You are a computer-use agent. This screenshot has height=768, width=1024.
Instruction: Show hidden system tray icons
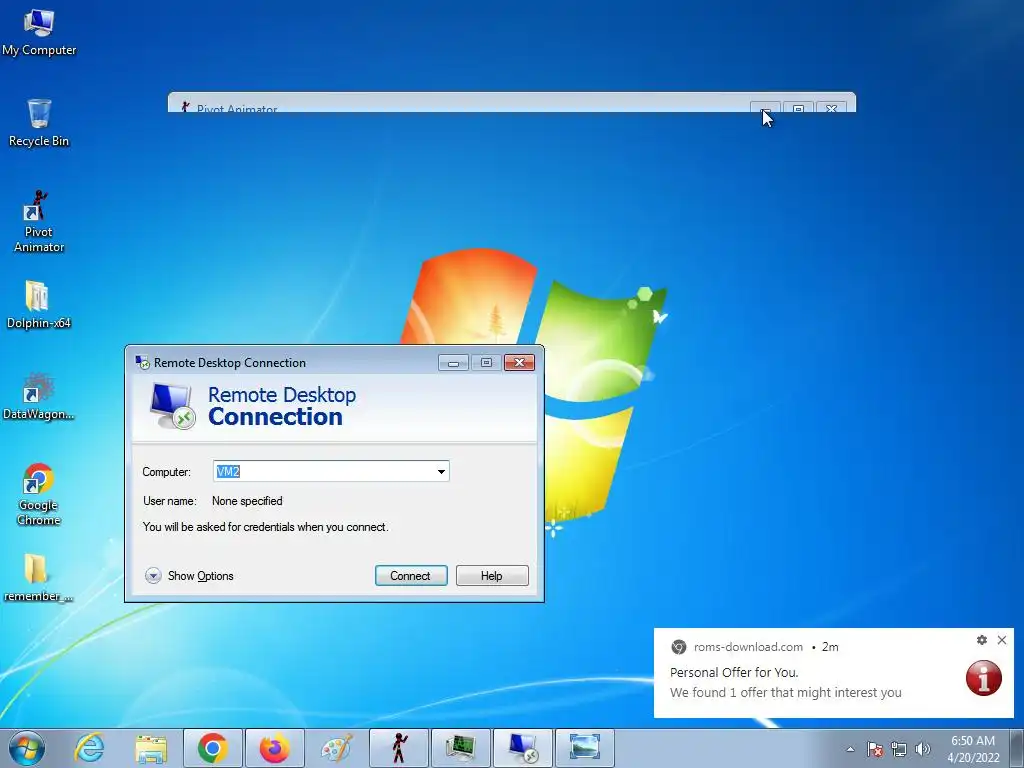click(850, 749)
